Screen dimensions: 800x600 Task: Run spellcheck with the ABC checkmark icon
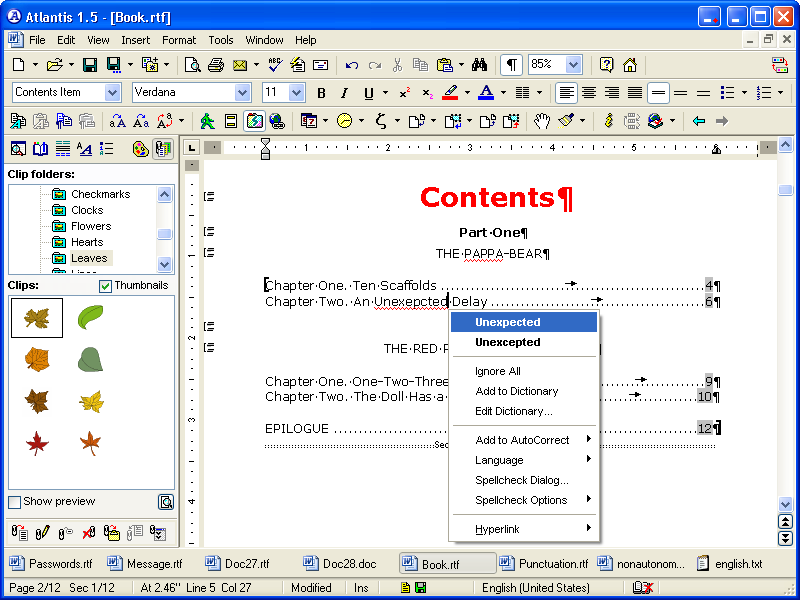coord(274,65)
